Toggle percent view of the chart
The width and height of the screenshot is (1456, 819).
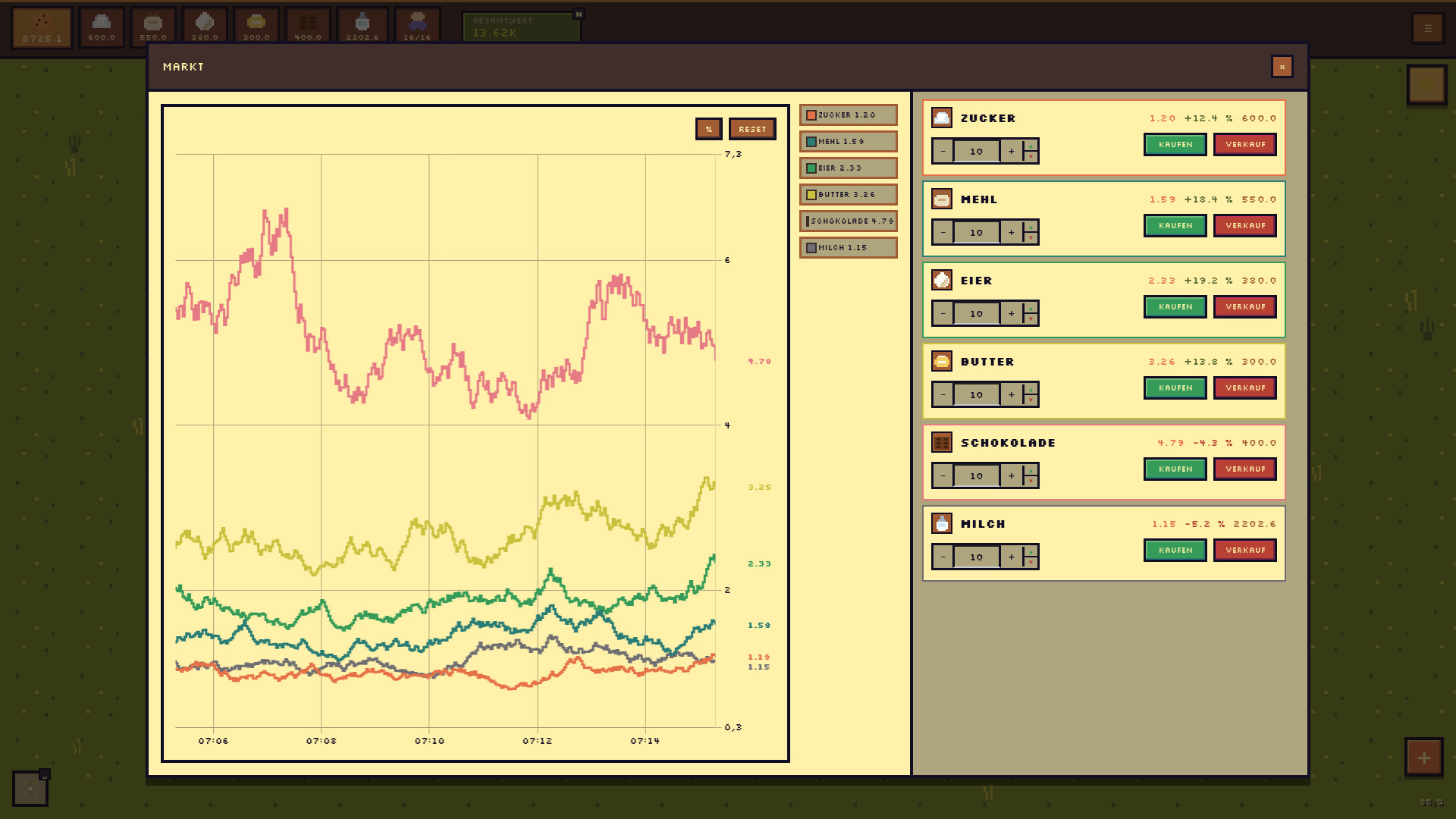pyautogui.click(x=709, y=129)
